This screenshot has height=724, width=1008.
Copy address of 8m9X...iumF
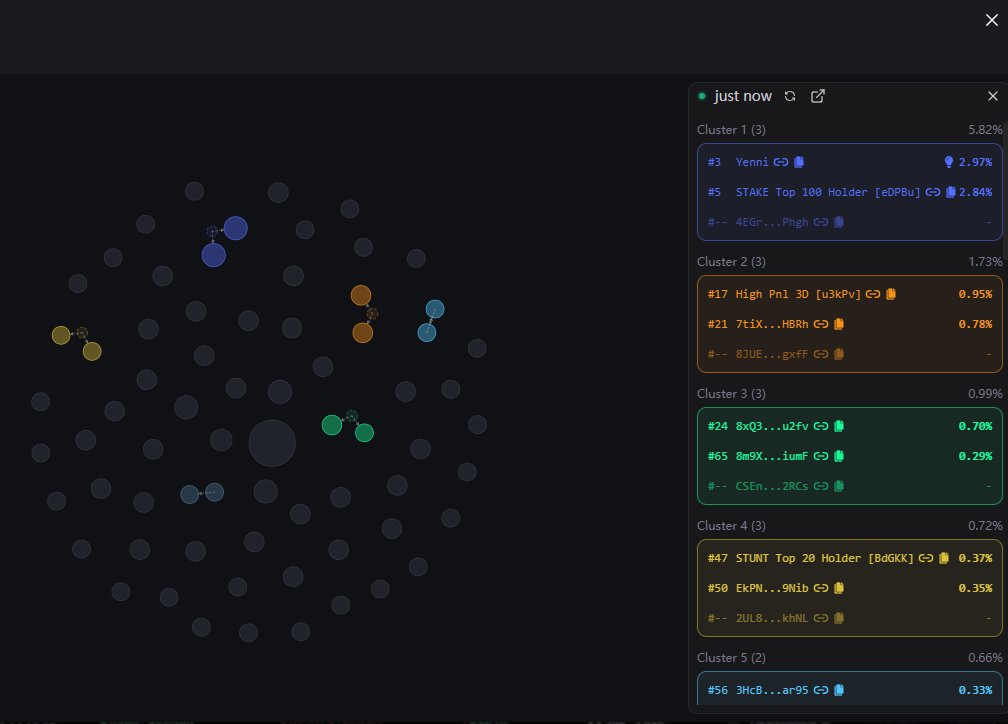click(x=839, y=457)
